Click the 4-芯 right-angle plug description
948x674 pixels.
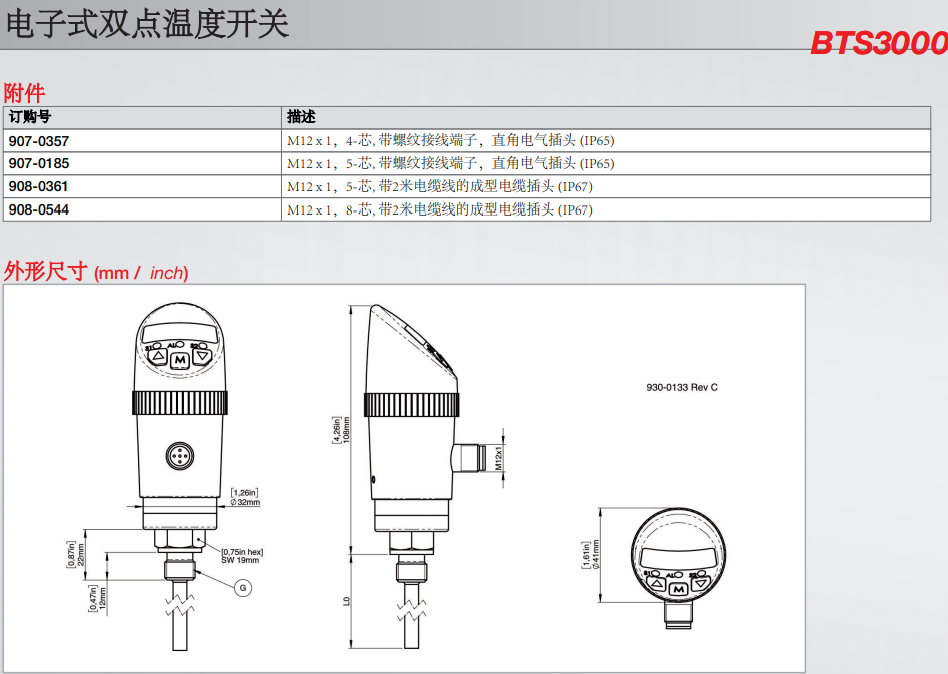pyautogui.click(x=450, y=141)
